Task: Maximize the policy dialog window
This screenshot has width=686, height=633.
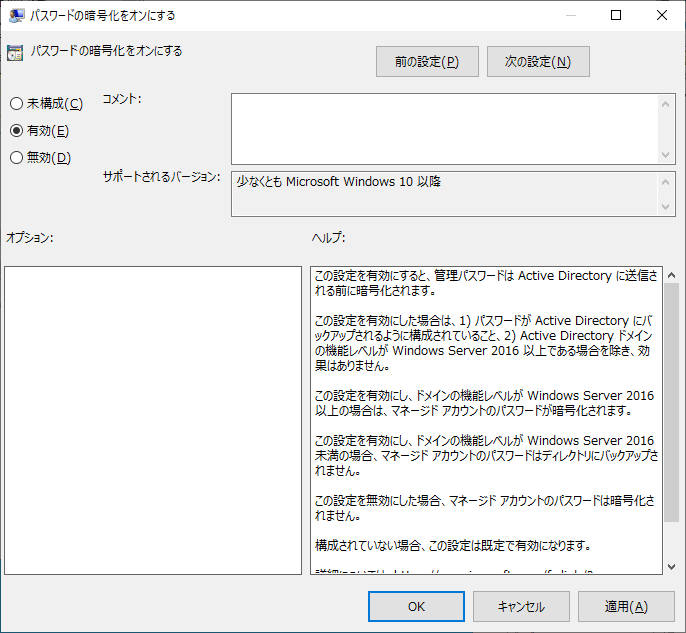Action: [616, 15]
